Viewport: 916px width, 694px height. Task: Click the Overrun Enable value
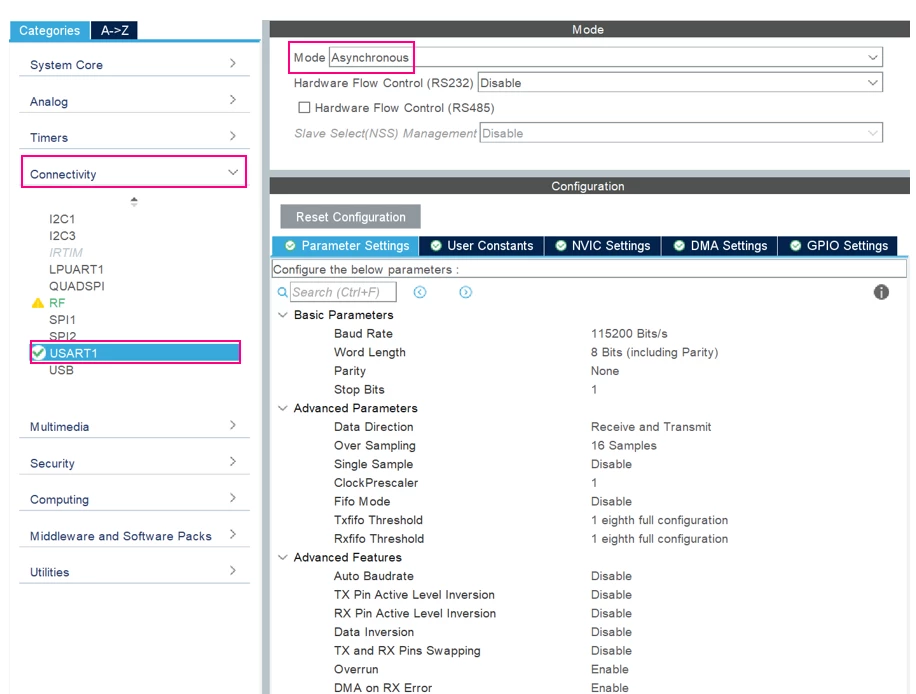pos(609,669)
